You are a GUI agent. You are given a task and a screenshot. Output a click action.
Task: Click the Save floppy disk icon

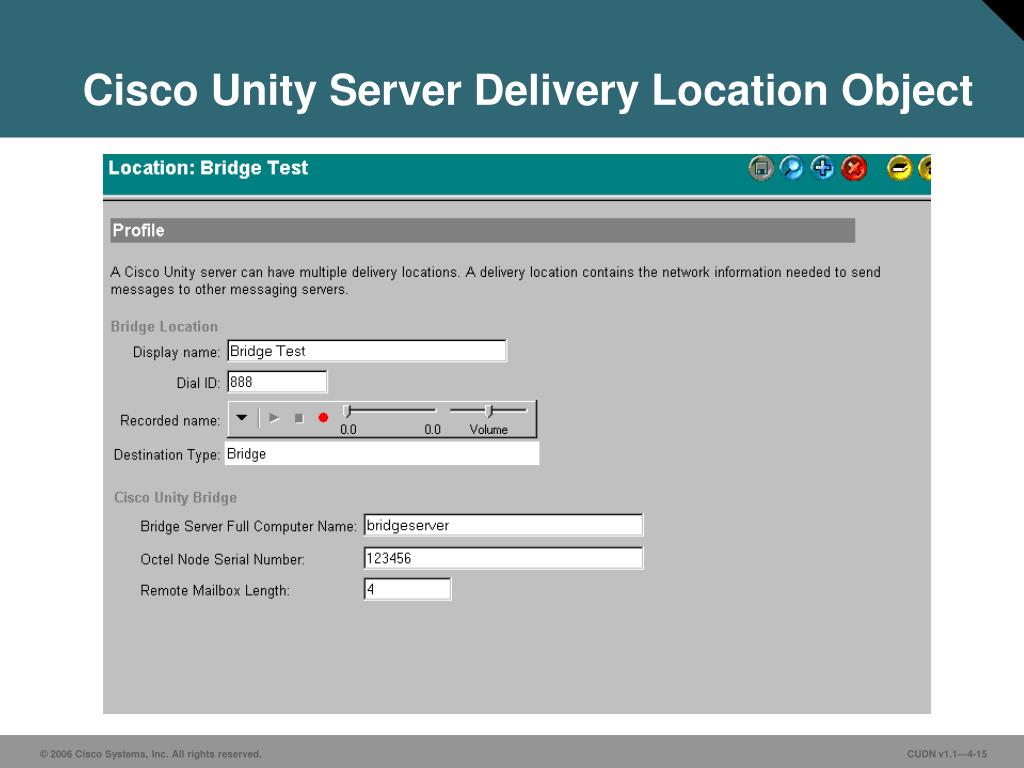pos(761,168)
